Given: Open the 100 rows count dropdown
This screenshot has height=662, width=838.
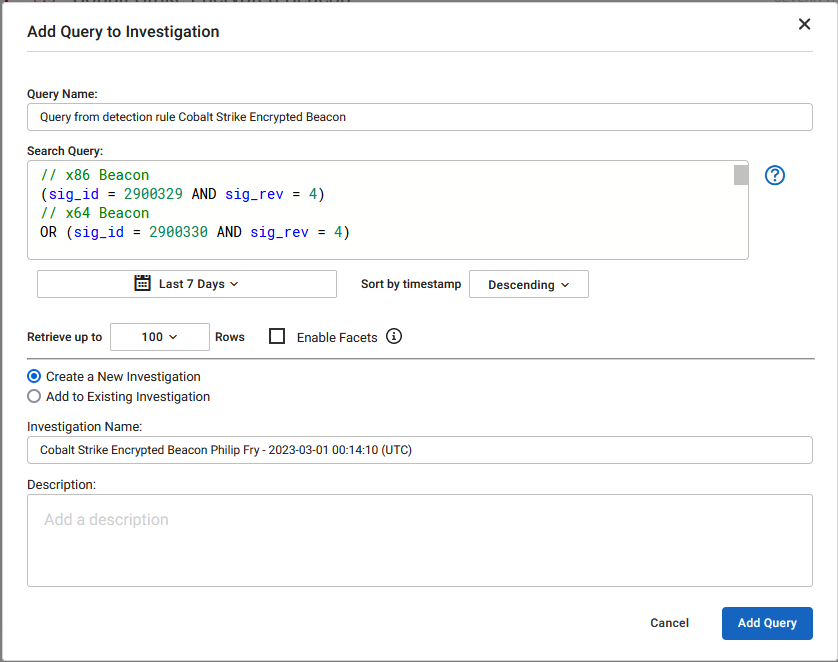Looking at the screenshot, I should coord(159,336).
